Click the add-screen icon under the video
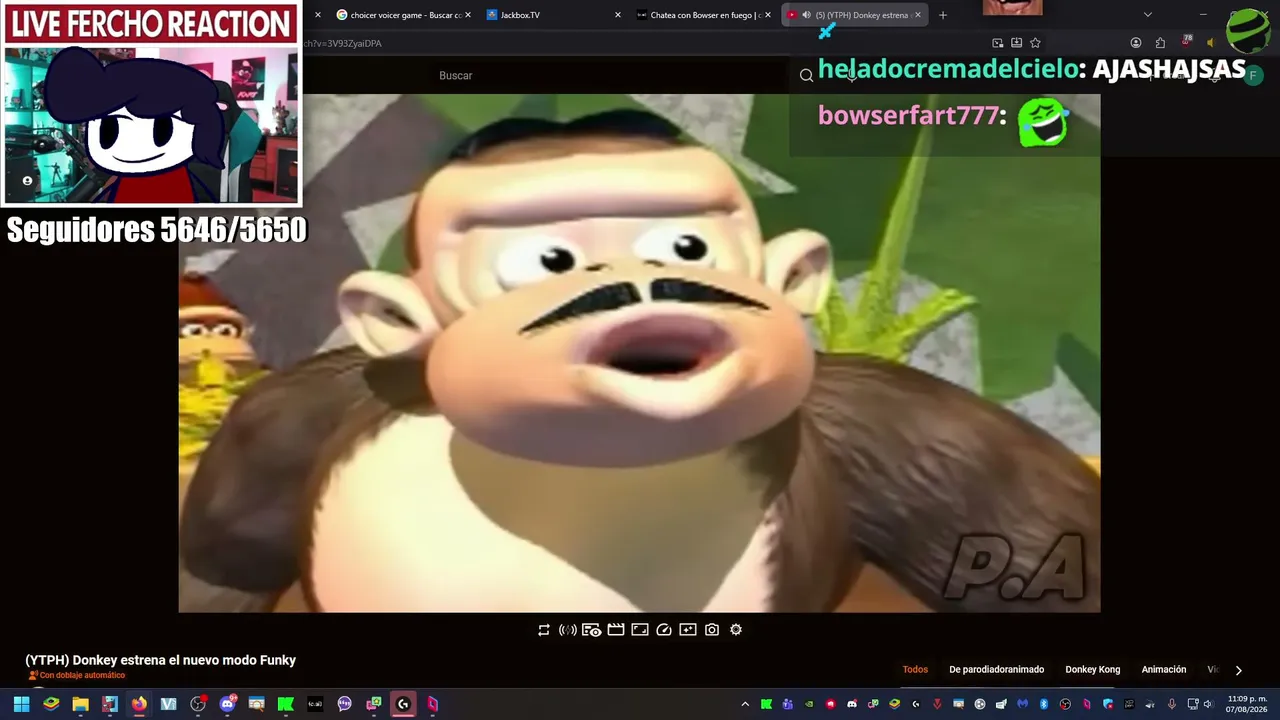Screen dimensions: 1280x720 pos(688,630)
